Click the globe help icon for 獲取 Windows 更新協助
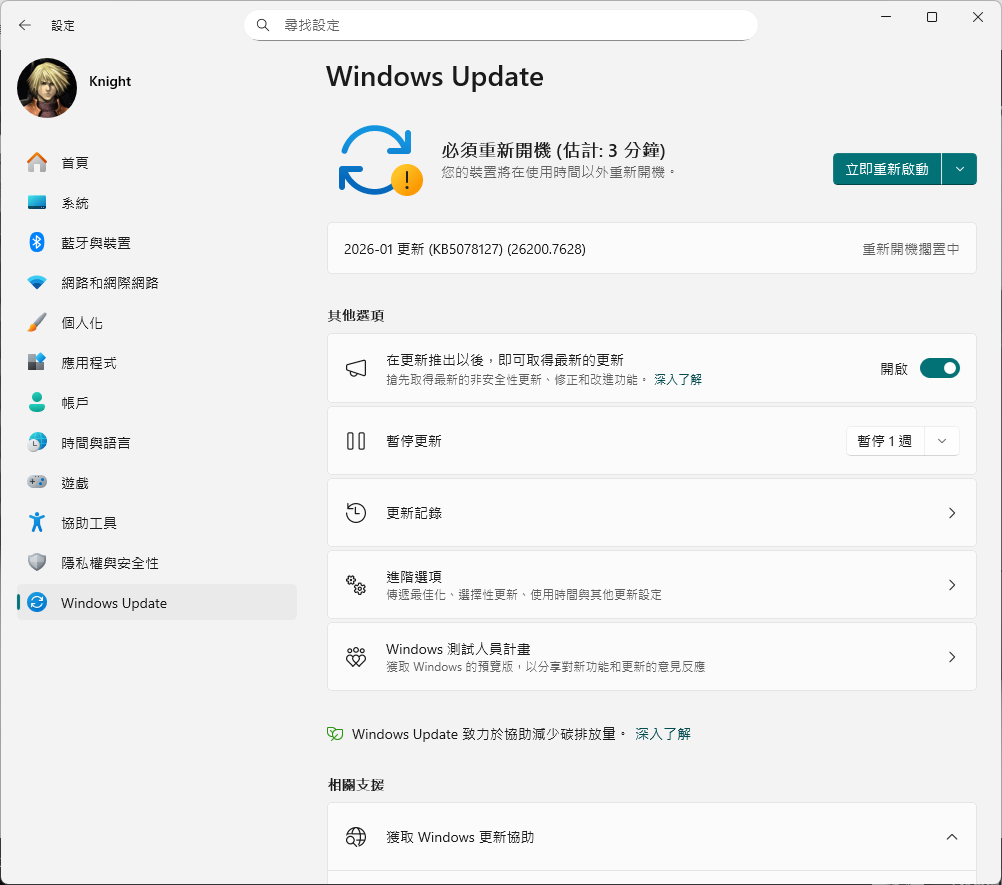The height and width of the screenshot is (885, 1002). pyautogui.click(x=356, y=836)
